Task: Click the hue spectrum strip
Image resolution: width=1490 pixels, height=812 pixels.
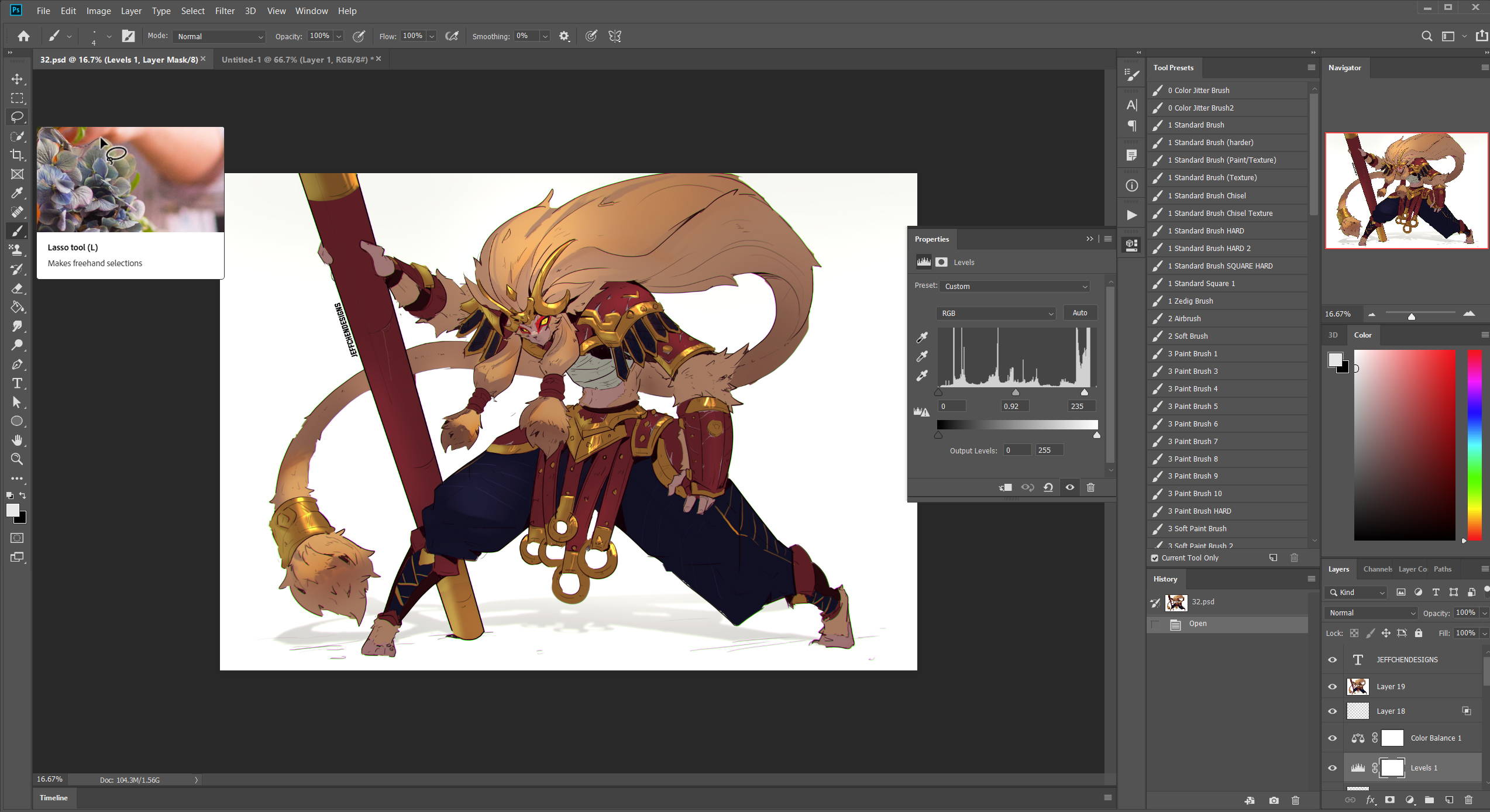Action: [x=1474, y=445]
